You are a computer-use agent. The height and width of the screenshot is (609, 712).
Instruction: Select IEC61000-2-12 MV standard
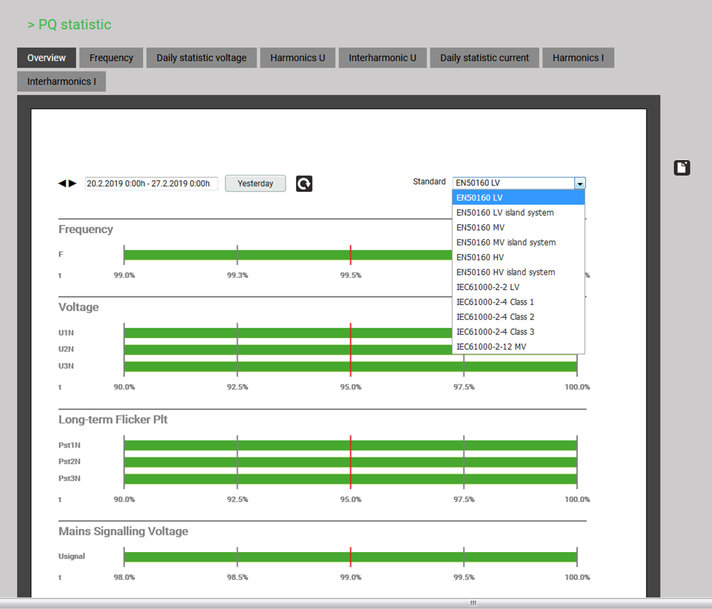pos(518,347)
